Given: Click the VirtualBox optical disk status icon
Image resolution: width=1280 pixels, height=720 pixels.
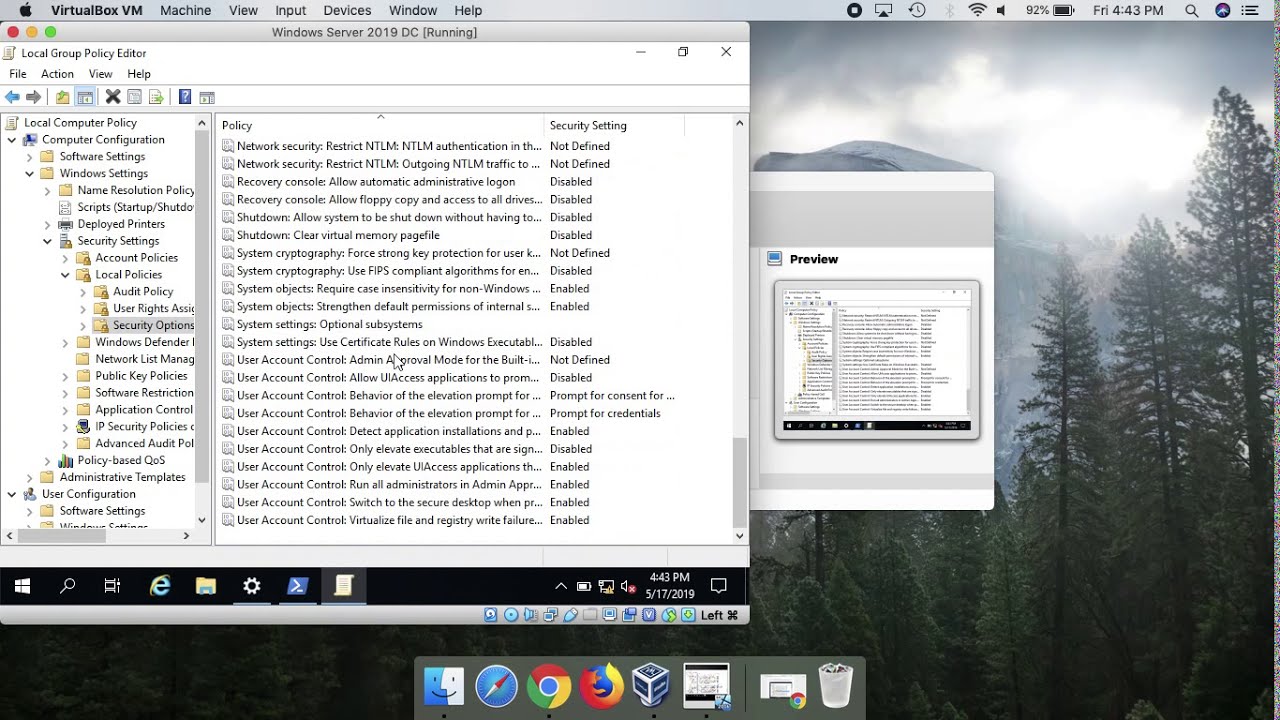Looking at the screenshot, I should tap(511, 615).
